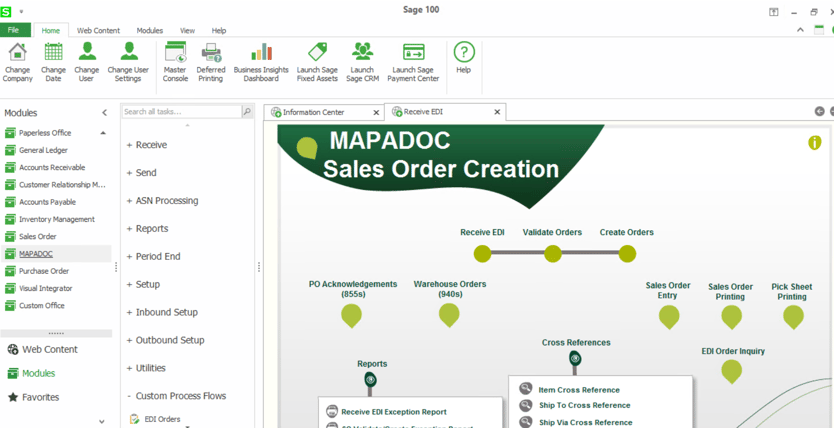The width and height of the screenshot is (834, 428).
Task: Expand the Inbound Setup group
Action: tap(162, 312)
